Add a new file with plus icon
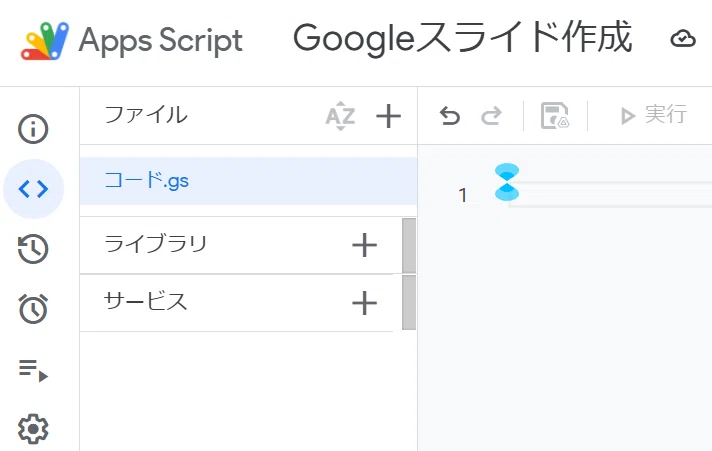This screenshot has width=712, height=451. [x=388, y=116]
